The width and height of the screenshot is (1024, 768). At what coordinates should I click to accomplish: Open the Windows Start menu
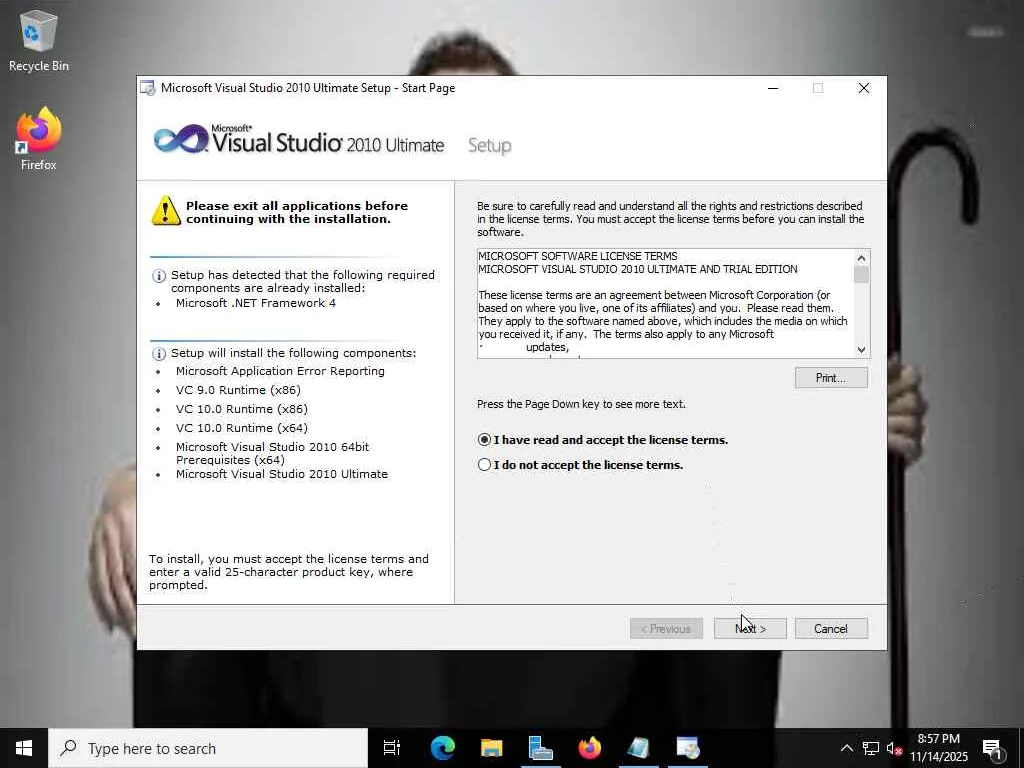click(x=24, y=748)
